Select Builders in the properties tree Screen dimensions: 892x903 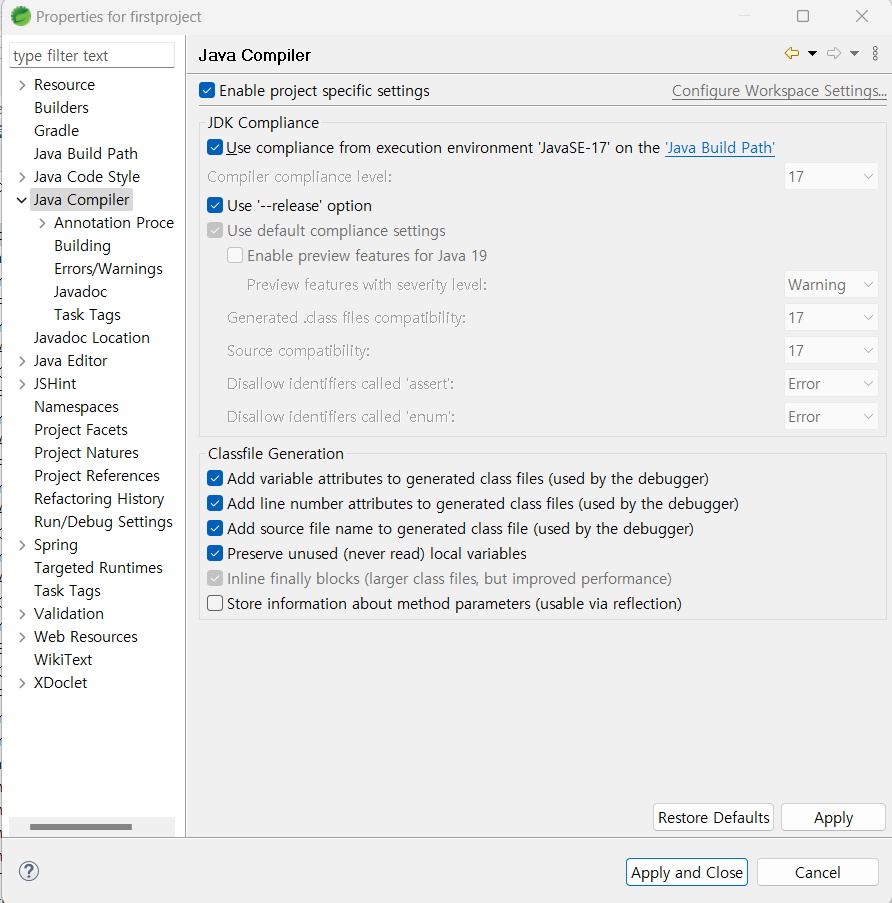click(61, 108)
